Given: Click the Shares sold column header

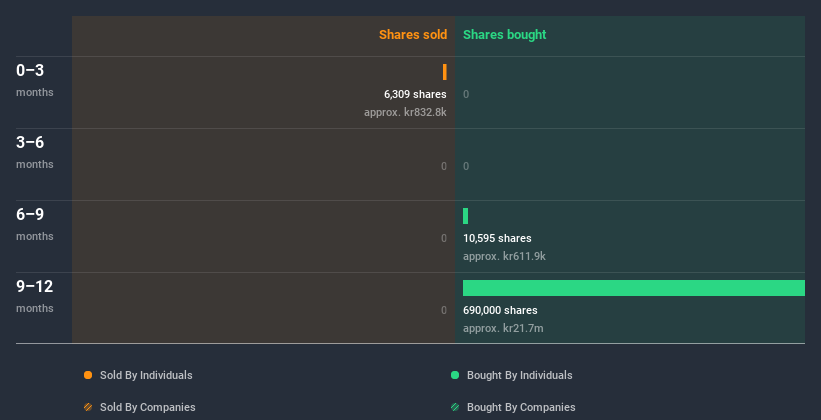Looking at the screenshot, I should click(x=413, y=35).
